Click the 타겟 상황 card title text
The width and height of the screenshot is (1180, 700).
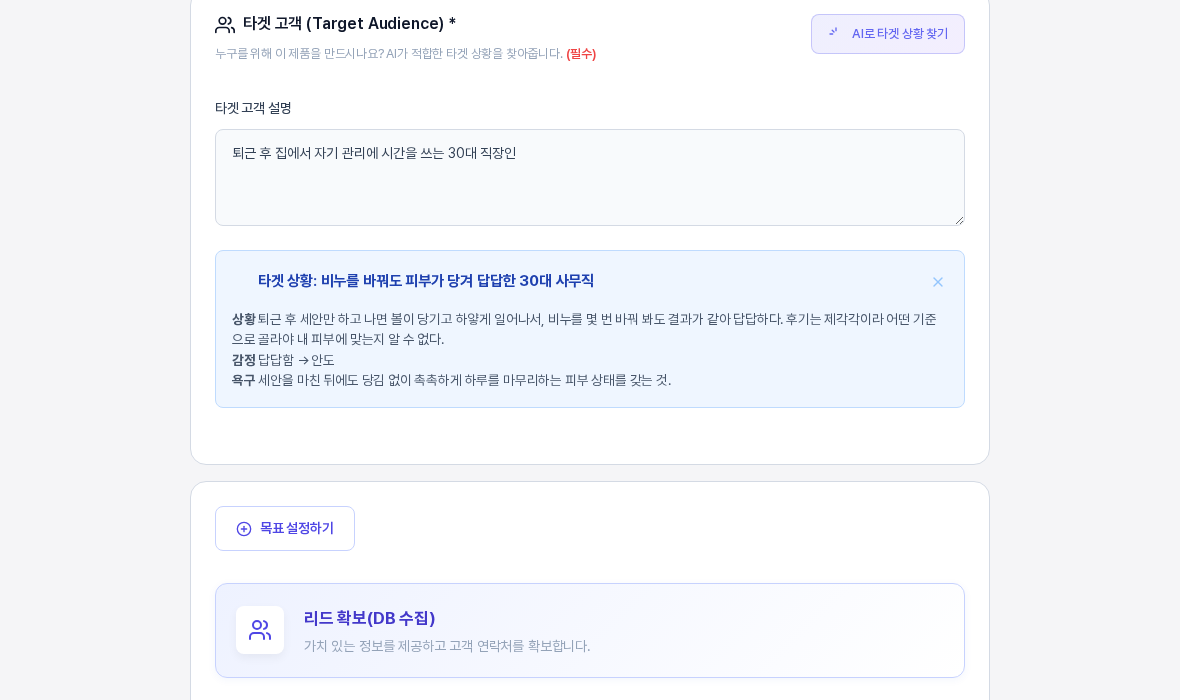(426, 281)
